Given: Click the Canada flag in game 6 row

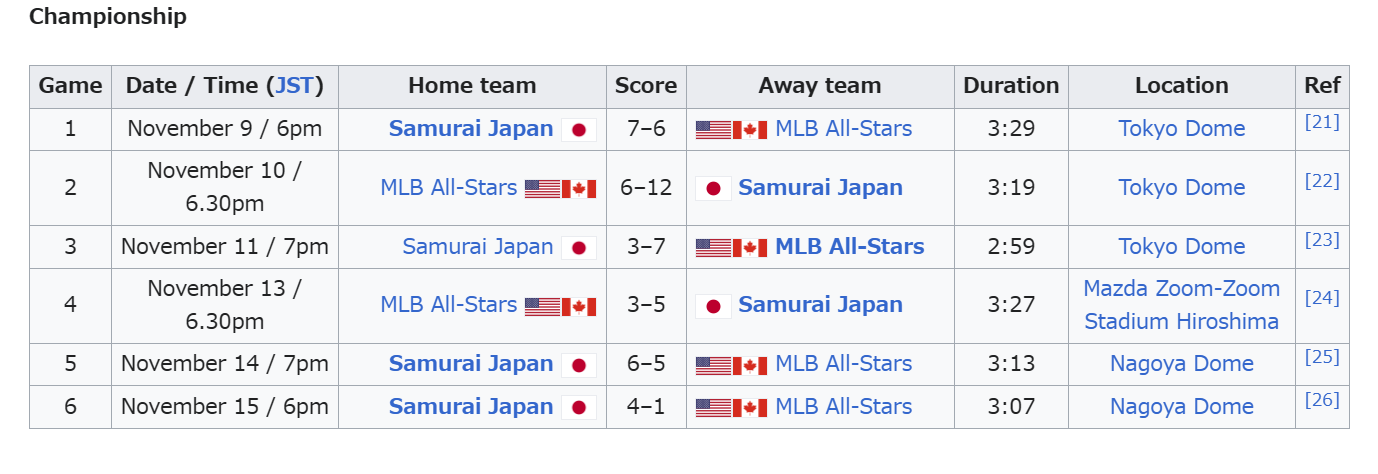Looking at the screenshot, I should coord(749,408).
